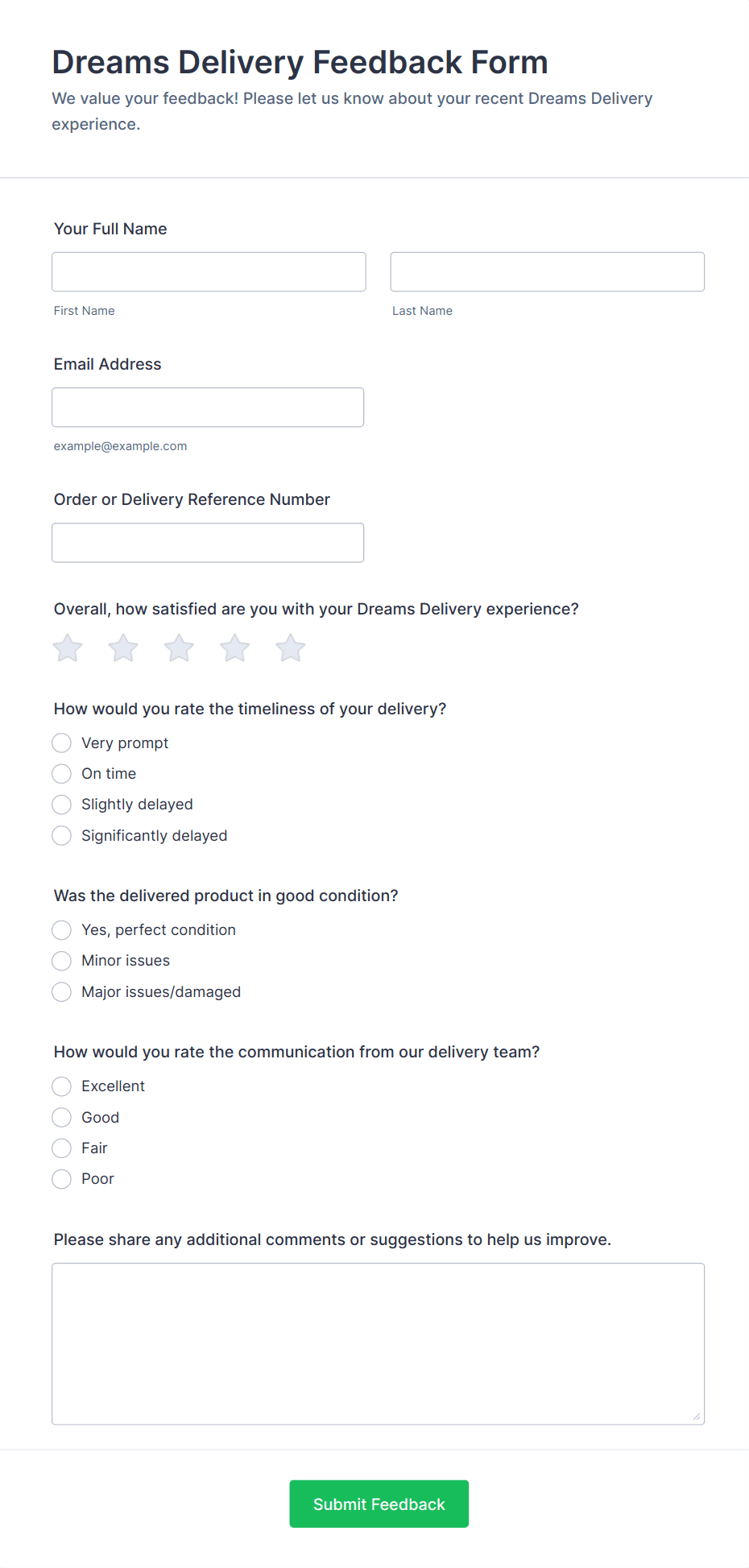Choose "Minor issues" for product condition

tap(62, 961)
